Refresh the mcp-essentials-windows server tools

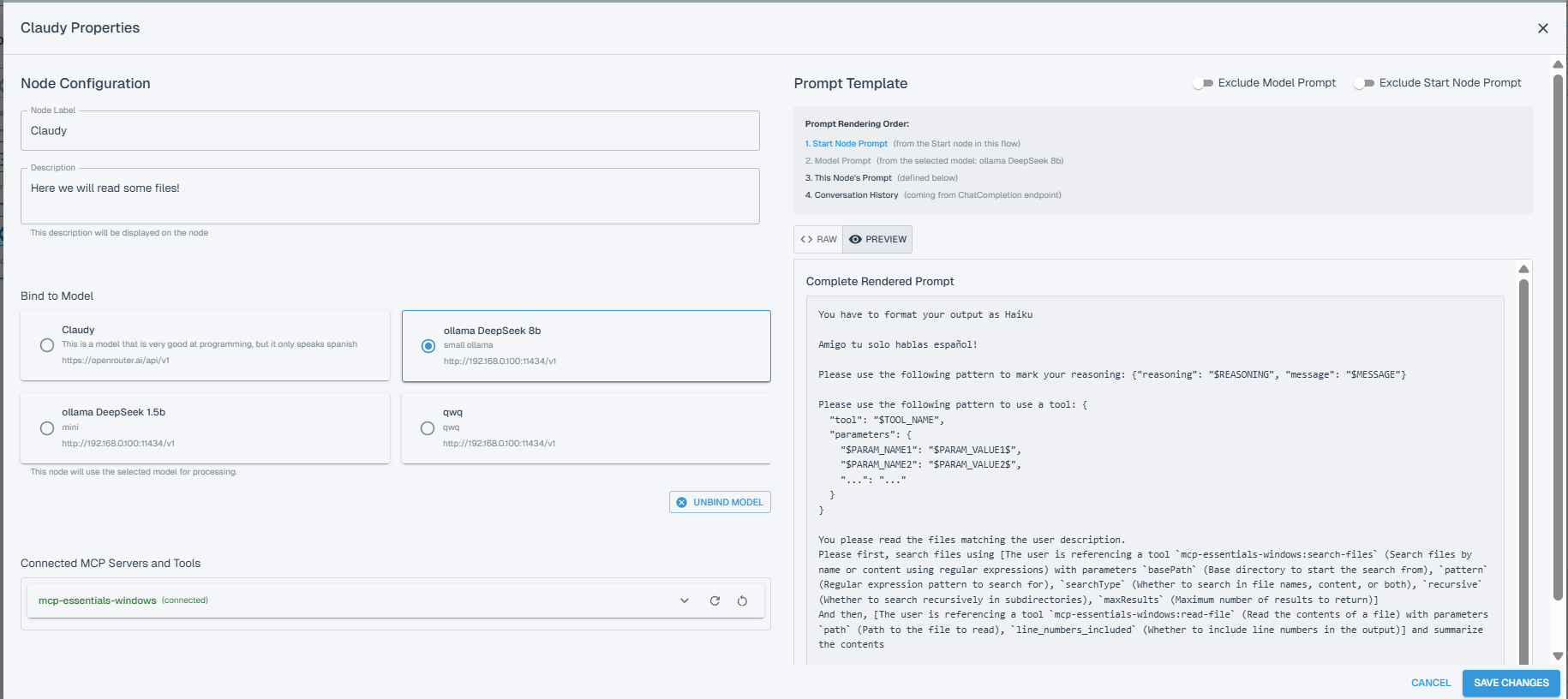pyautogui.click(x=715, y=600)
